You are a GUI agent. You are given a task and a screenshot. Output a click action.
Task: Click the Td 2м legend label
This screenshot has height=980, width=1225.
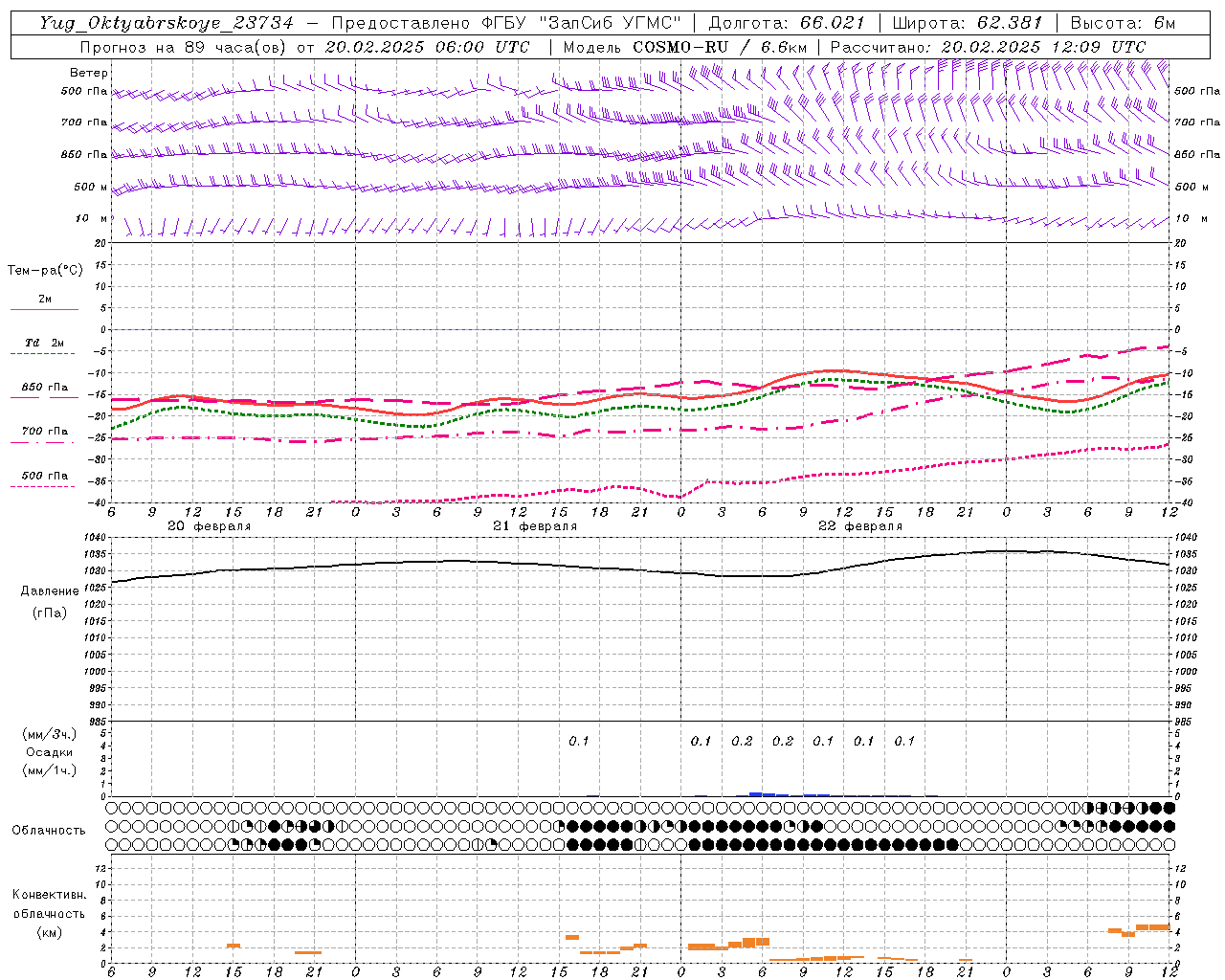coord(44,343)
